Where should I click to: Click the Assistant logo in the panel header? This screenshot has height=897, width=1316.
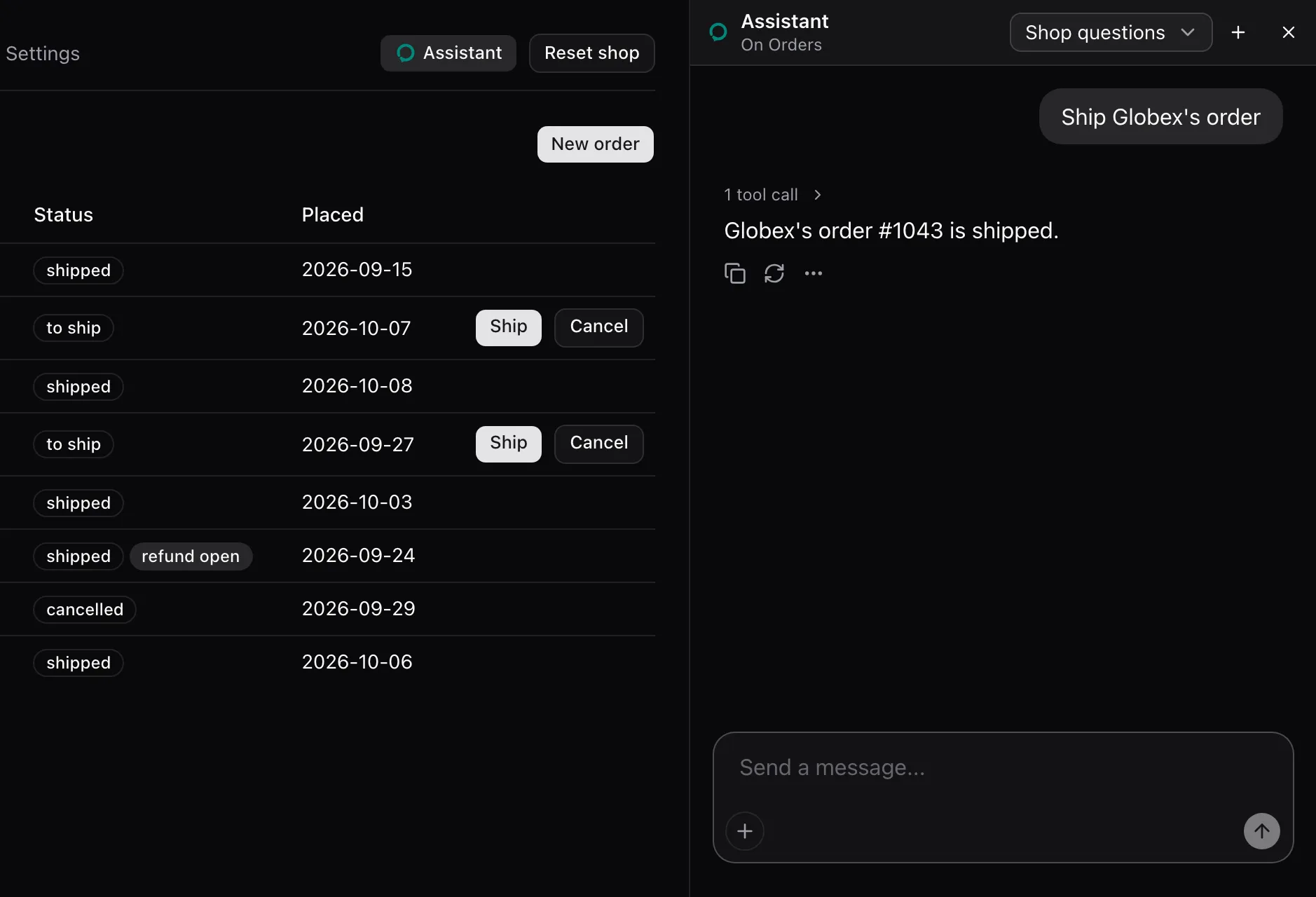(718, 32)
